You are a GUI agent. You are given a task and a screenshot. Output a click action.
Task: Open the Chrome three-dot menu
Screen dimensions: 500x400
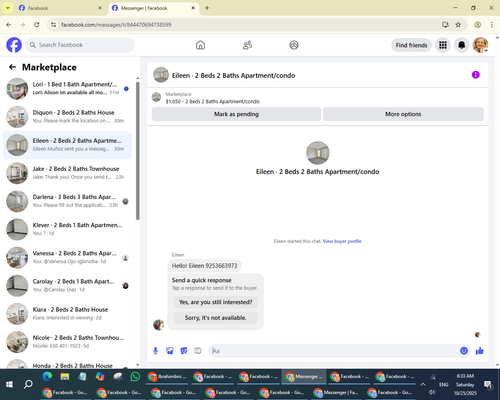pos(492,25)
